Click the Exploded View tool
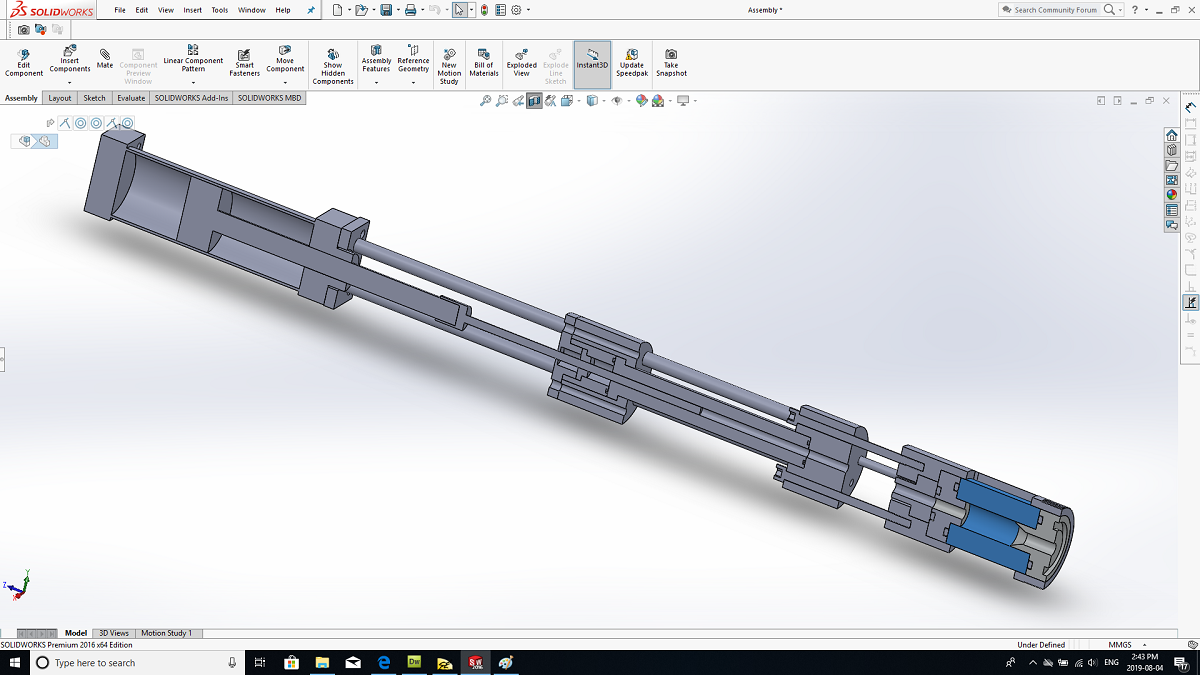 (x=521, y=62)
